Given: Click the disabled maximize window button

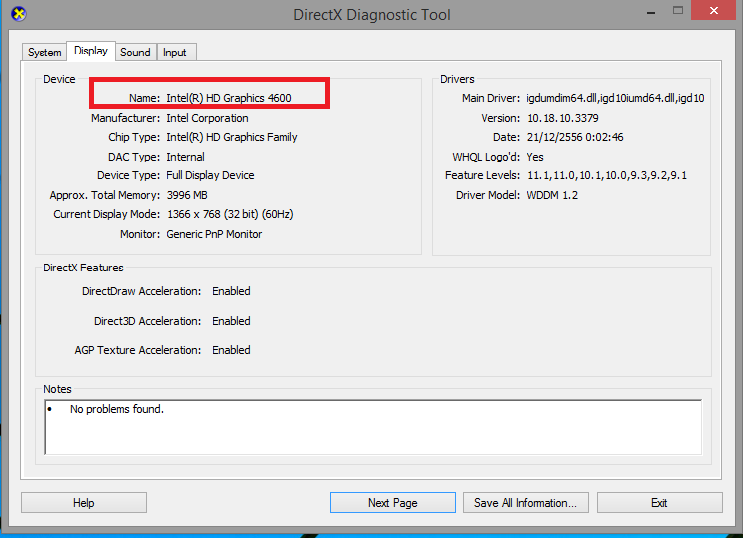Looking at the screenshot, I should [x=678, y=10].
